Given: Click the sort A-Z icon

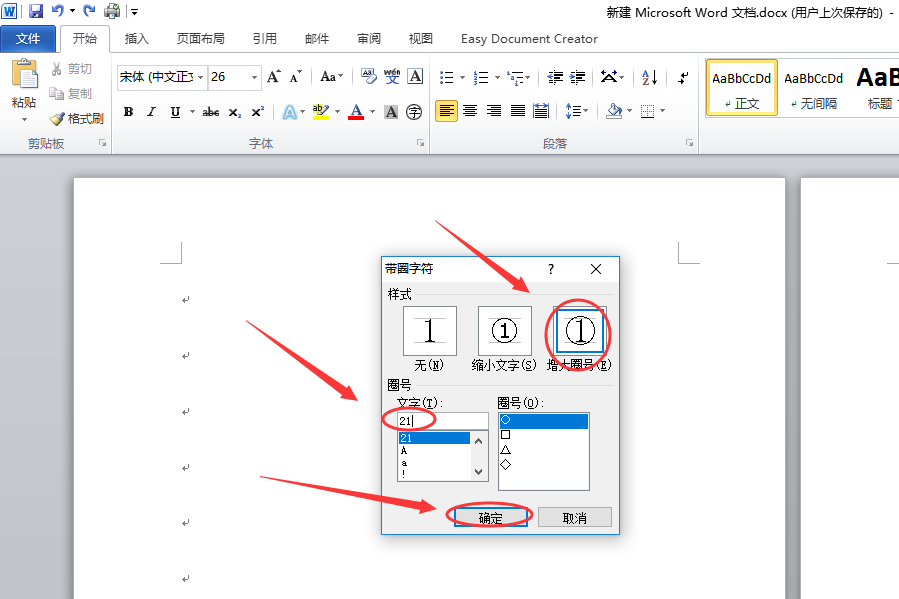Looking at the screenshot, I should coord(650,77).
